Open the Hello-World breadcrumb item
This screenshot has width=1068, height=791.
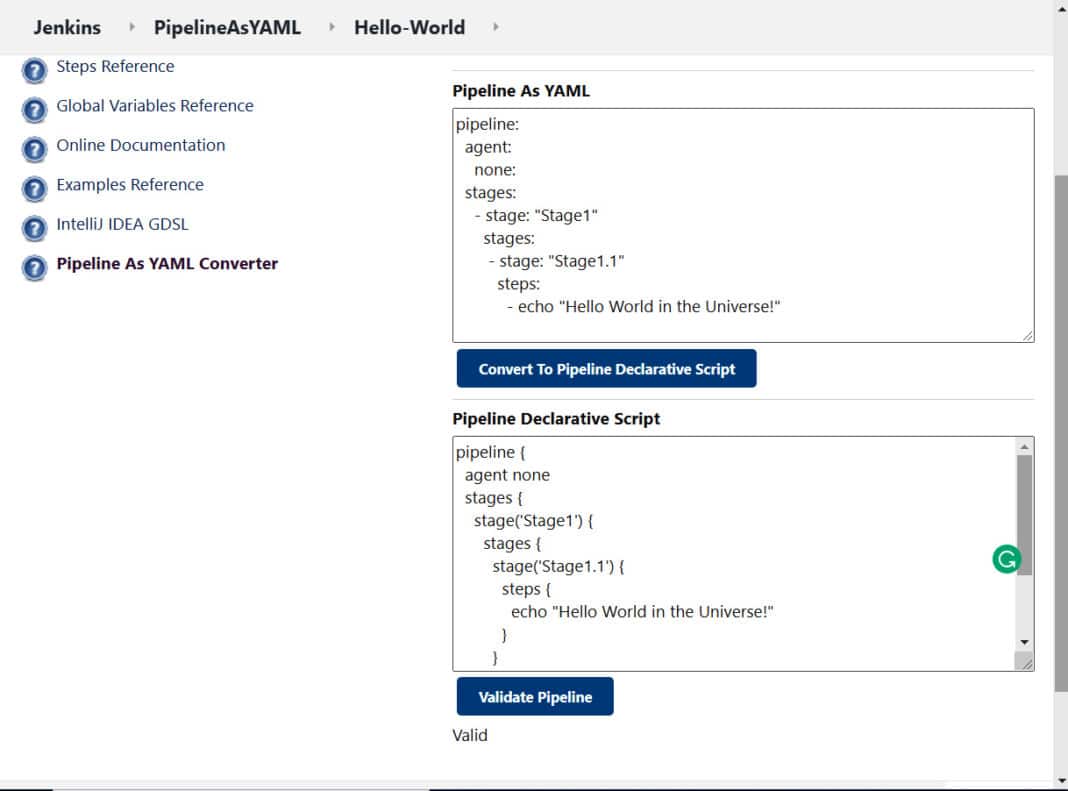pyautogui.click(x=409, y=27)
